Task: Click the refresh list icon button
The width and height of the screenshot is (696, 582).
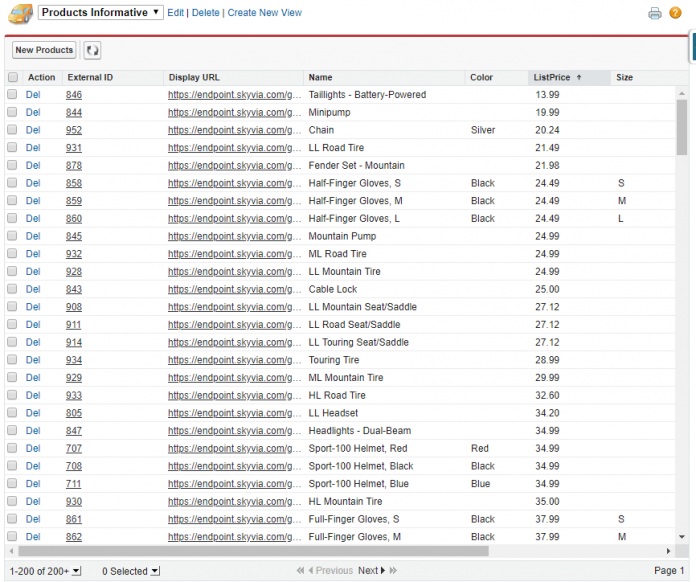Action: point(92,50)
